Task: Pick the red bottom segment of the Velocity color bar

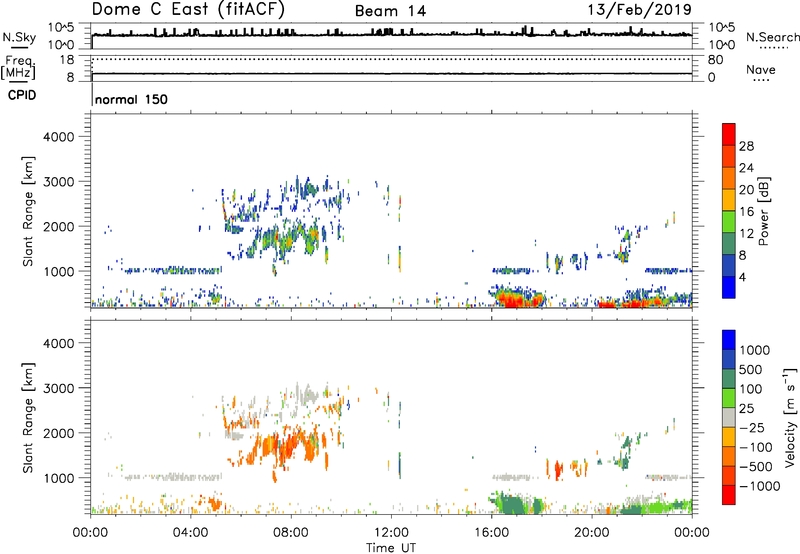Action: [x=729, y=495]
